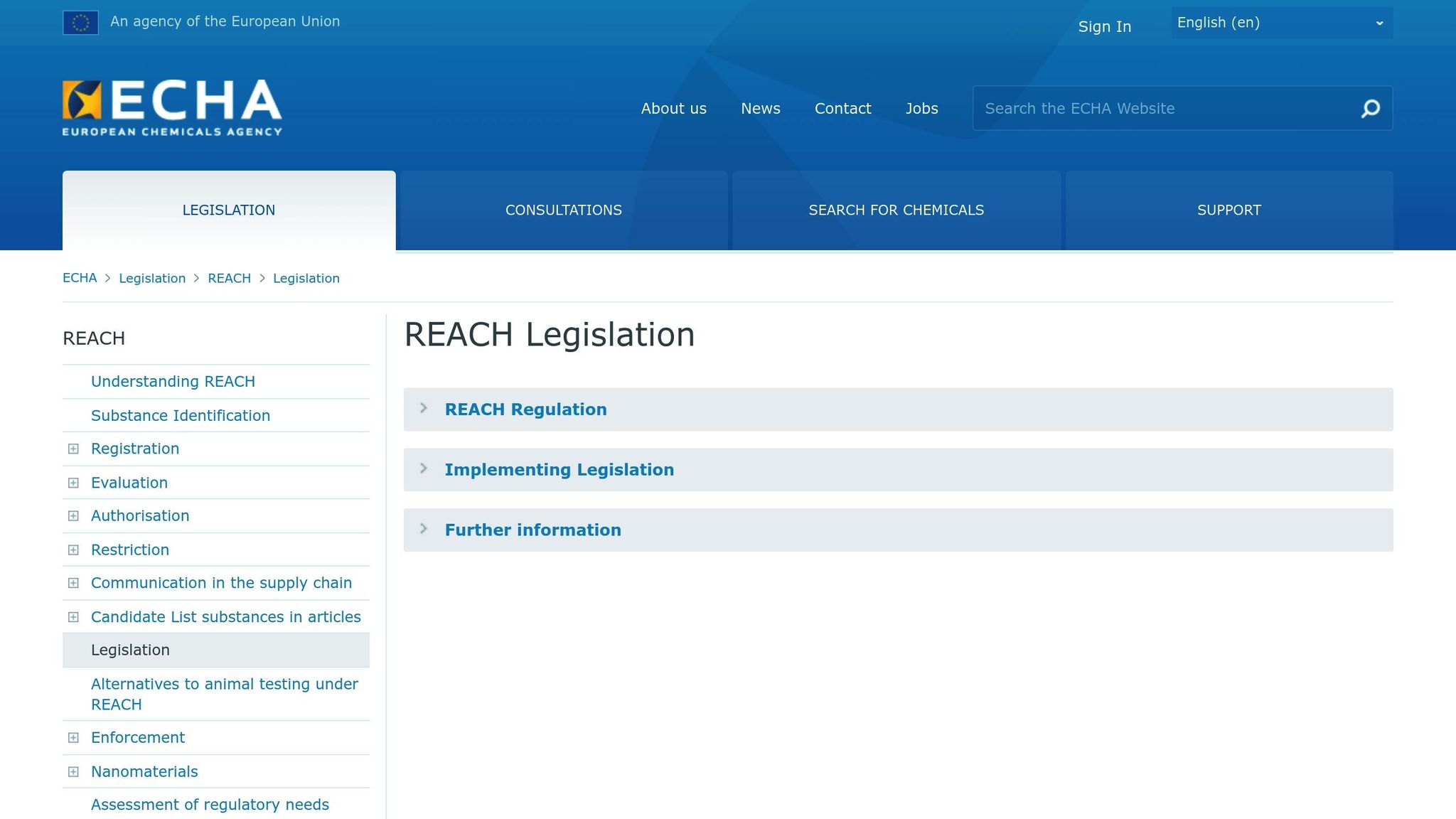Expand the REACH Regulation section

pos(525,409)
